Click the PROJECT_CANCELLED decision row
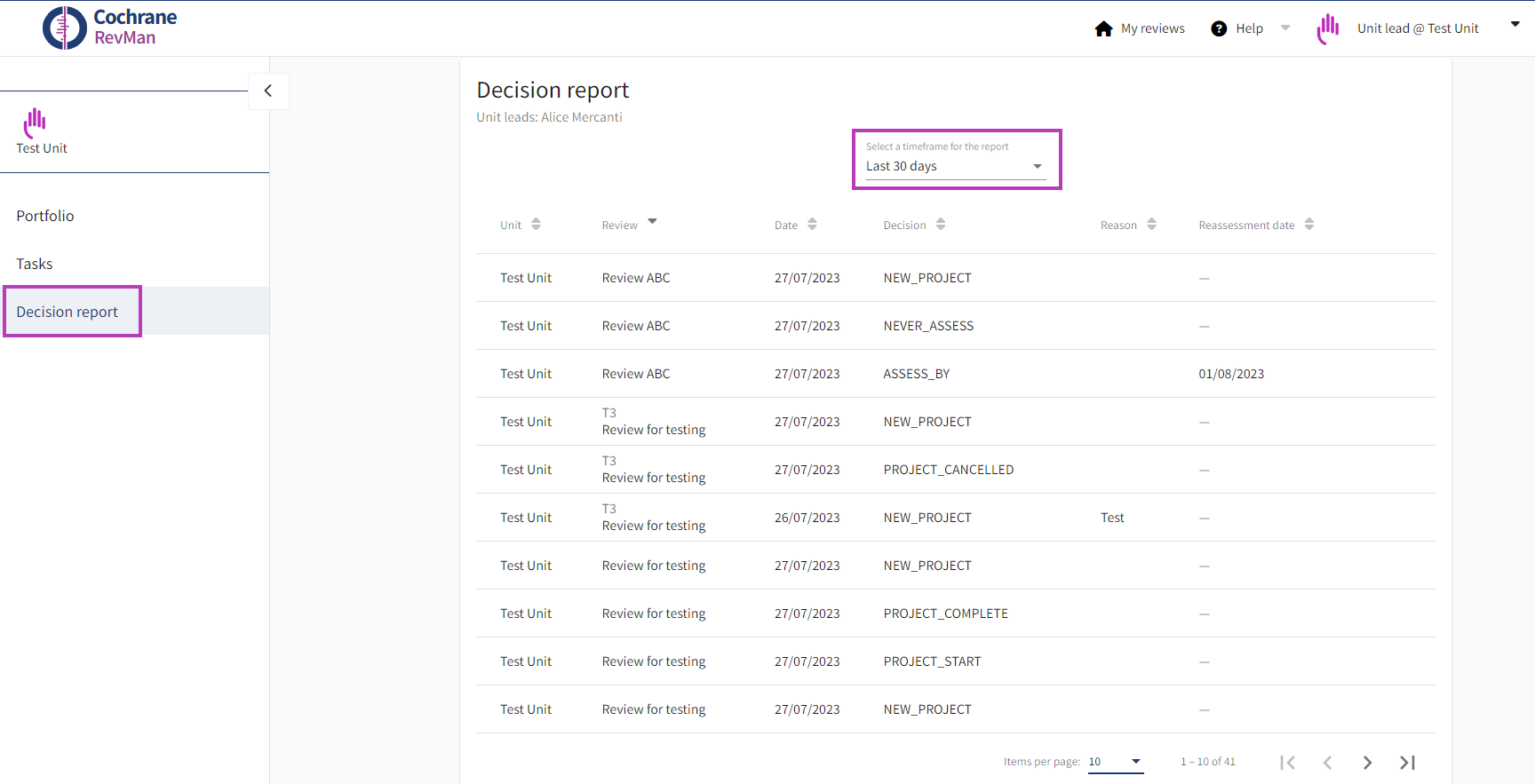 click(948, 470)
